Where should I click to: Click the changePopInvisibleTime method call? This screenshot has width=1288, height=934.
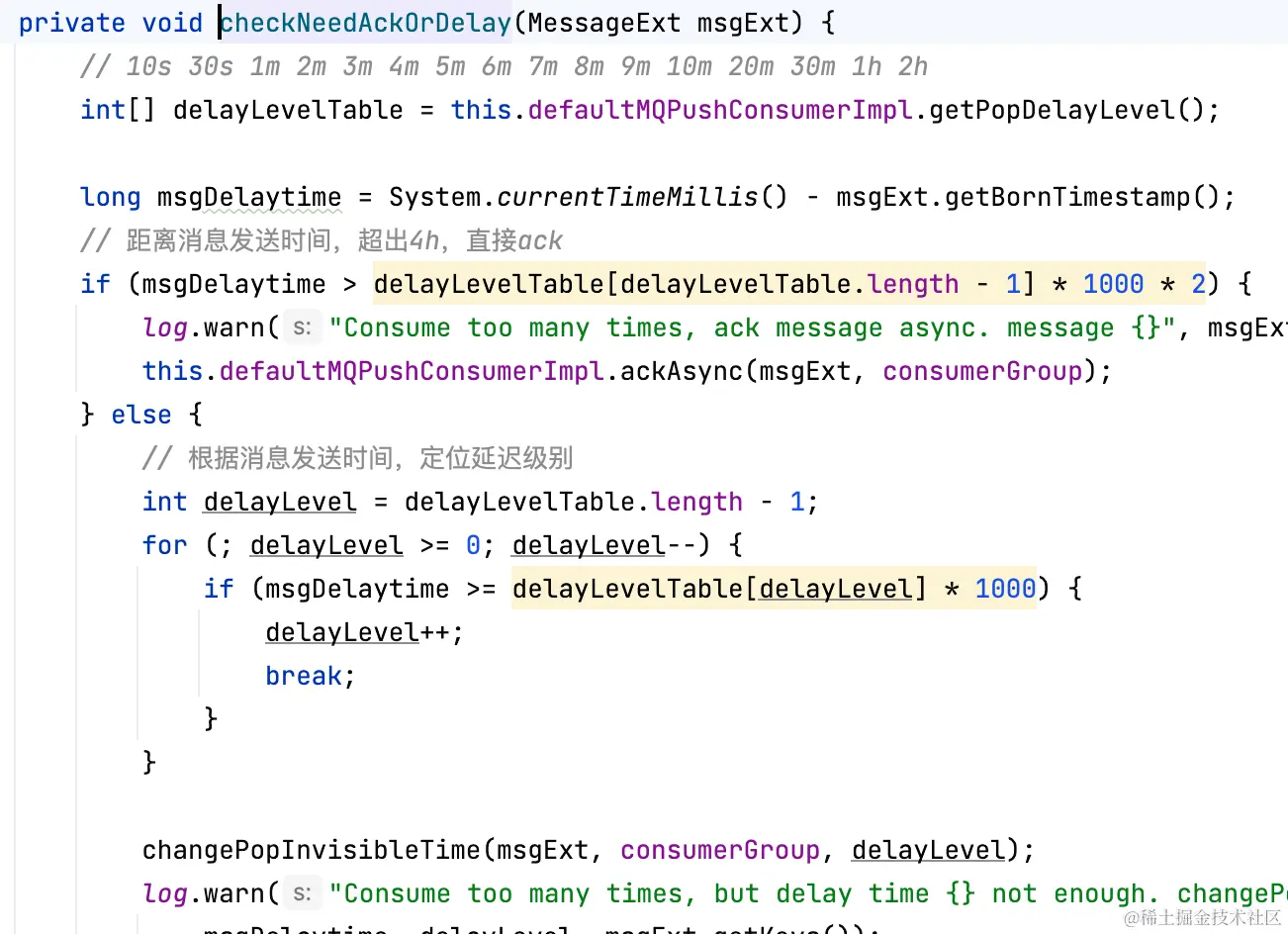click(311, 850)
